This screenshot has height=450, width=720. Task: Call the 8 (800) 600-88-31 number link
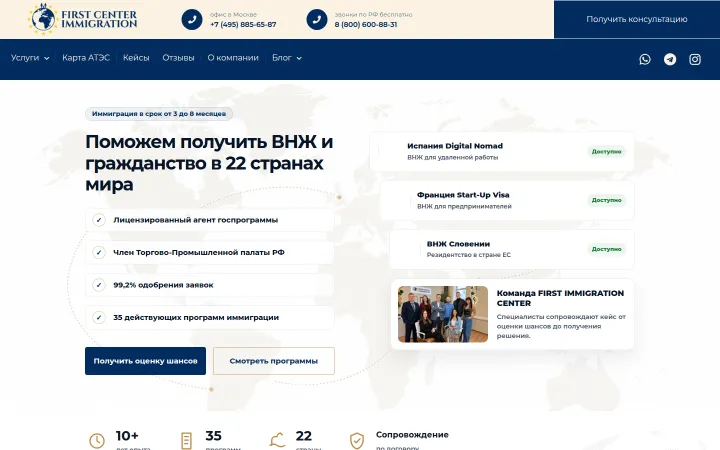[x=366, y=24]
